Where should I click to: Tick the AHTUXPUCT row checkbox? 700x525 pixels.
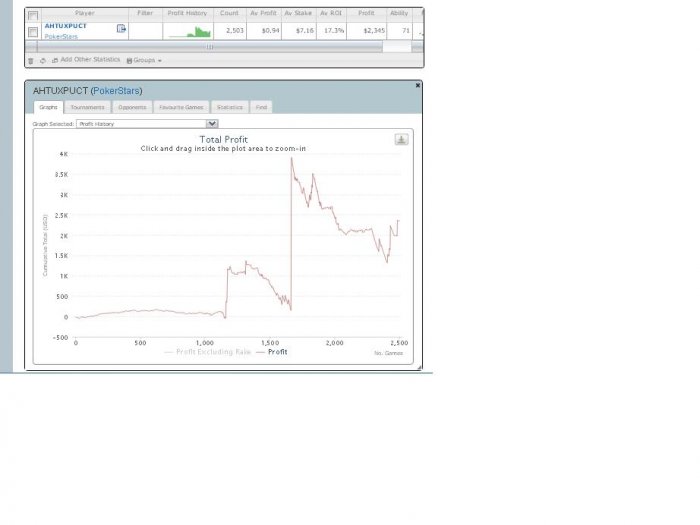coord(33,32)
